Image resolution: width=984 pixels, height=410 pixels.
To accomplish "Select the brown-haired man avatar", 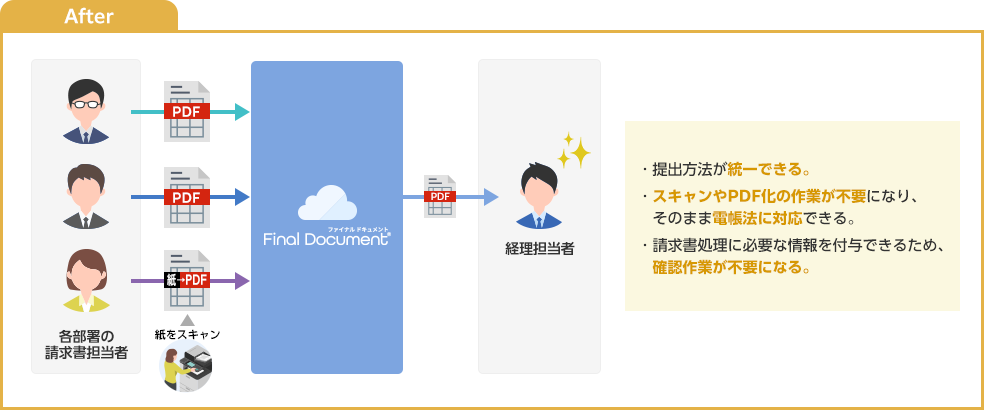I will [85, 196].
